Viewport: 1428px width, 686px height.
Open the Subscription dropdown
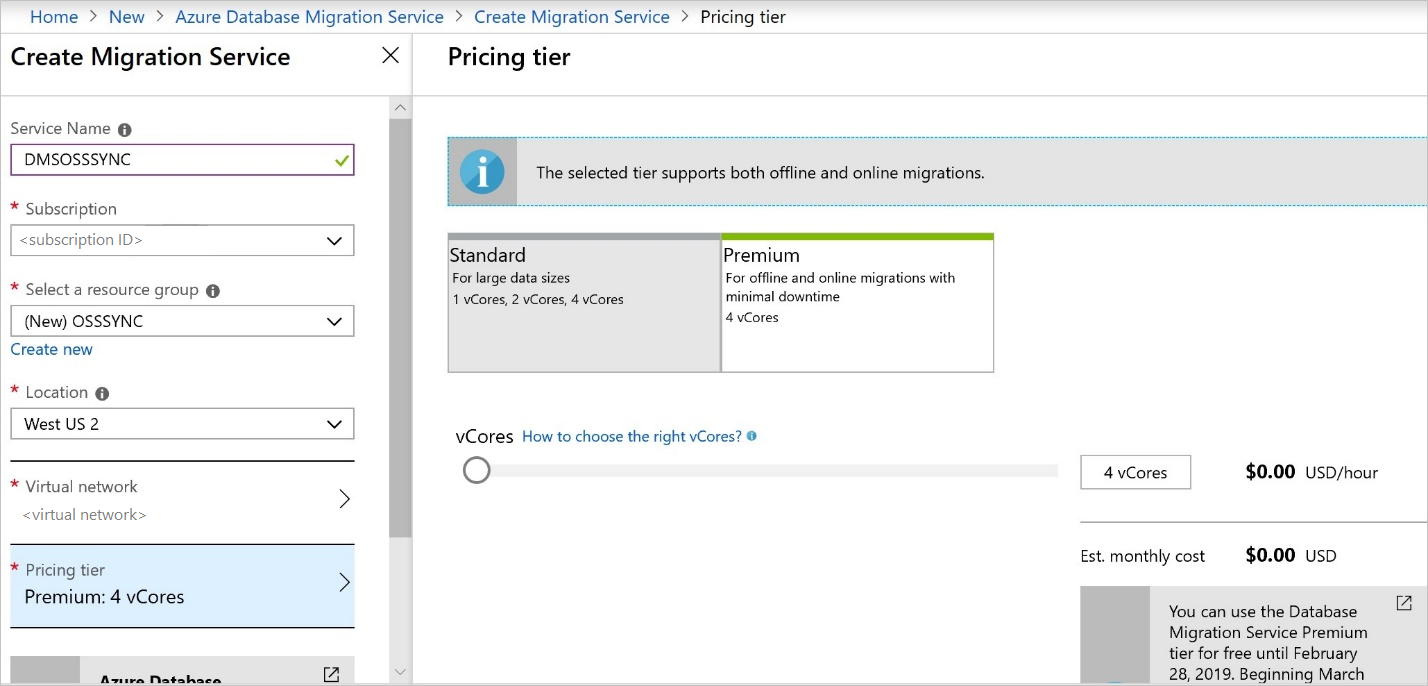coord(182,240)
